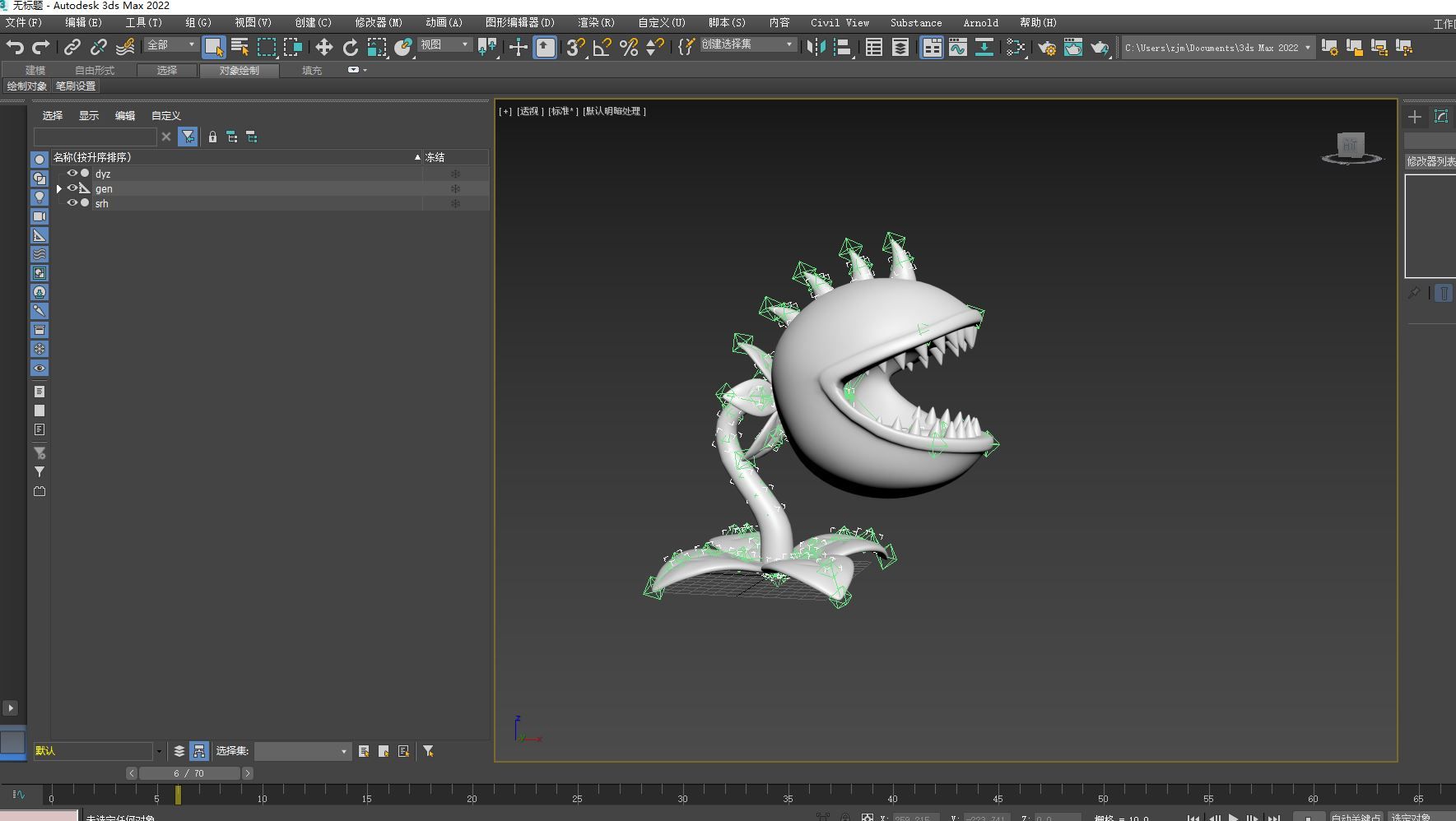Toggle freeze for the gen object
Image resolution: width=1456 pixels, height=821 pixels.
(455, 188)
